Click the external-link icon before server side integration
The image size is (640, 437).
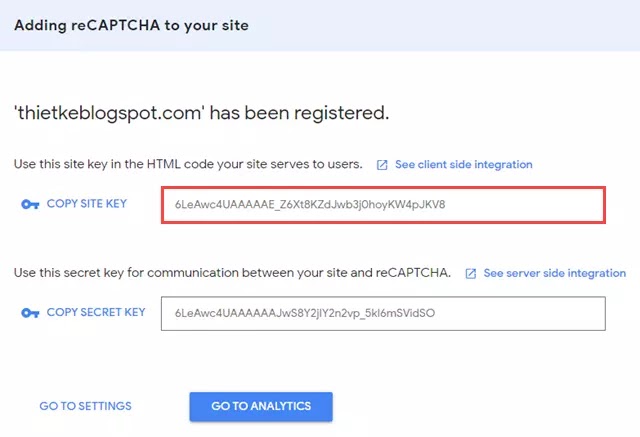point(471,273)
